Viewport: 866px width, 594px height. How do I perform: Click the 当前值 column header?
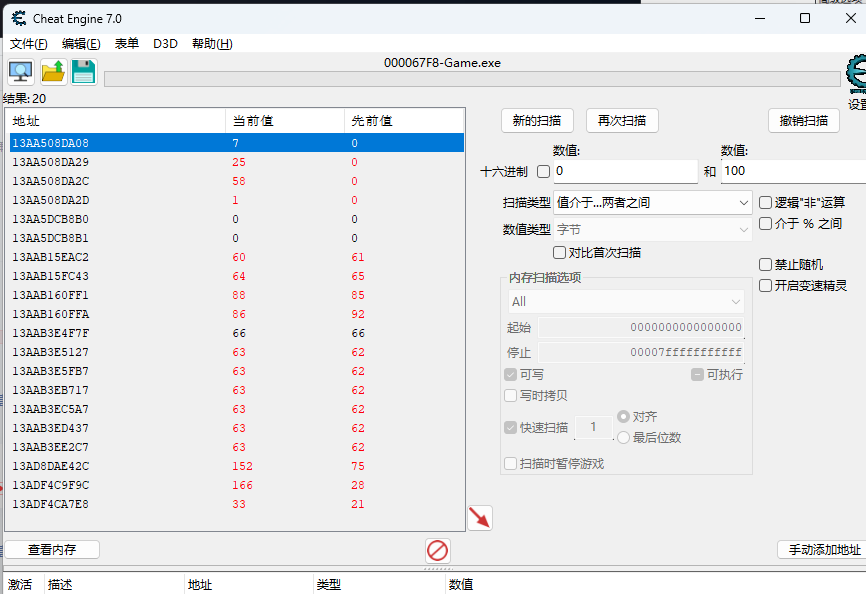[285, 121]
